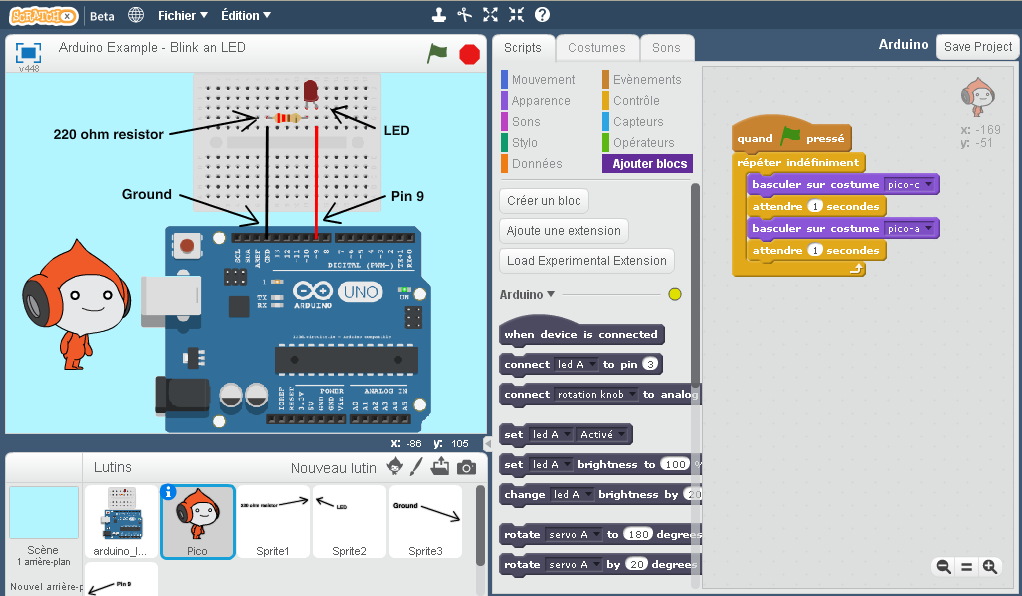The image size is (1022, 596).
Task: Switch to the Sons tab
Action: (666, 48)
